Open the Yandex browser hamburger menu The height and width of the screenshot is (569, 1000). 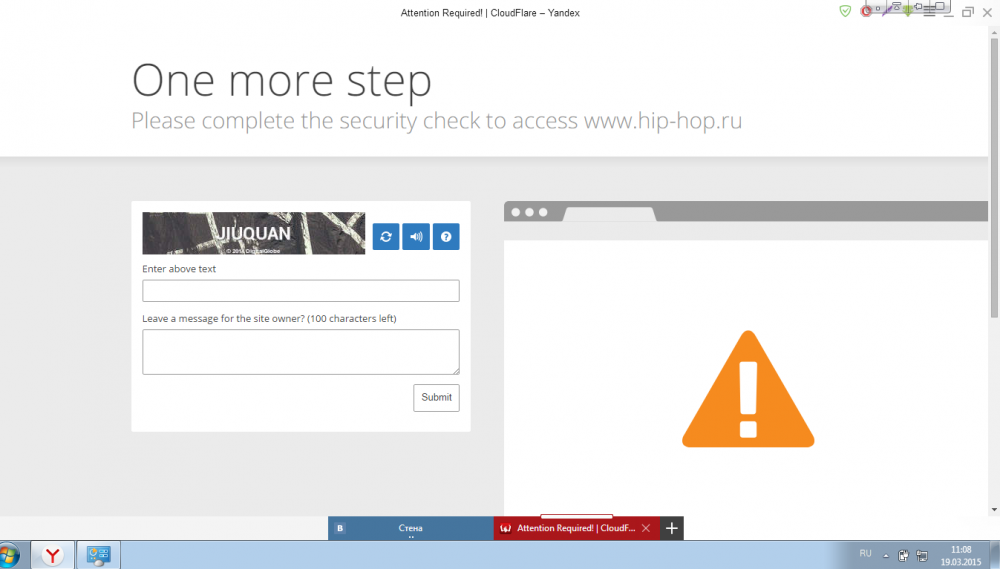point(929,12)
